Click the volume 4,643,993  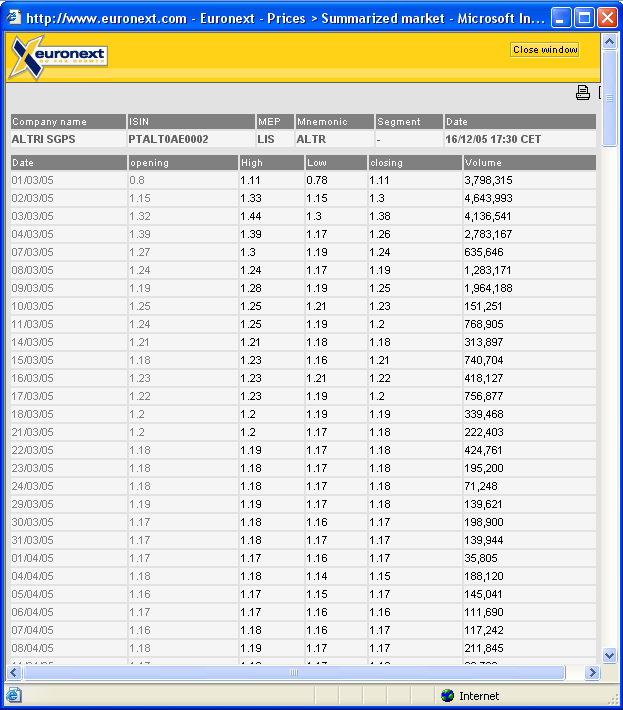489,198
